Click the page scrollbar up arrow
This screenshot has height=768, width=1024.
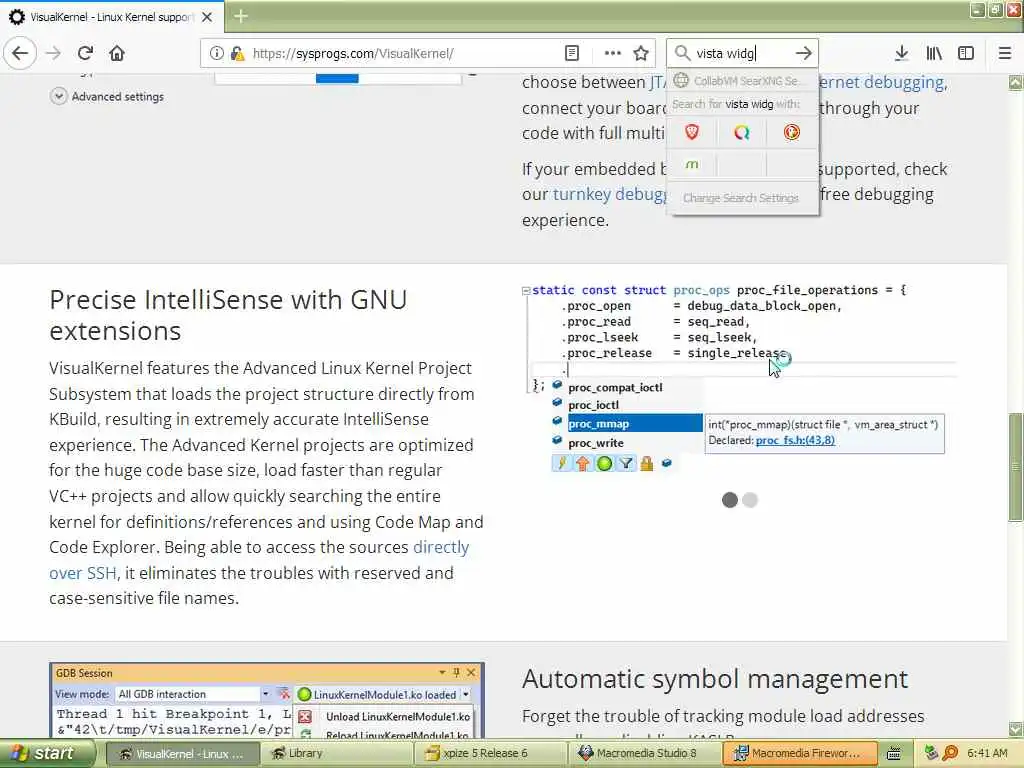tap(1016, 82)
